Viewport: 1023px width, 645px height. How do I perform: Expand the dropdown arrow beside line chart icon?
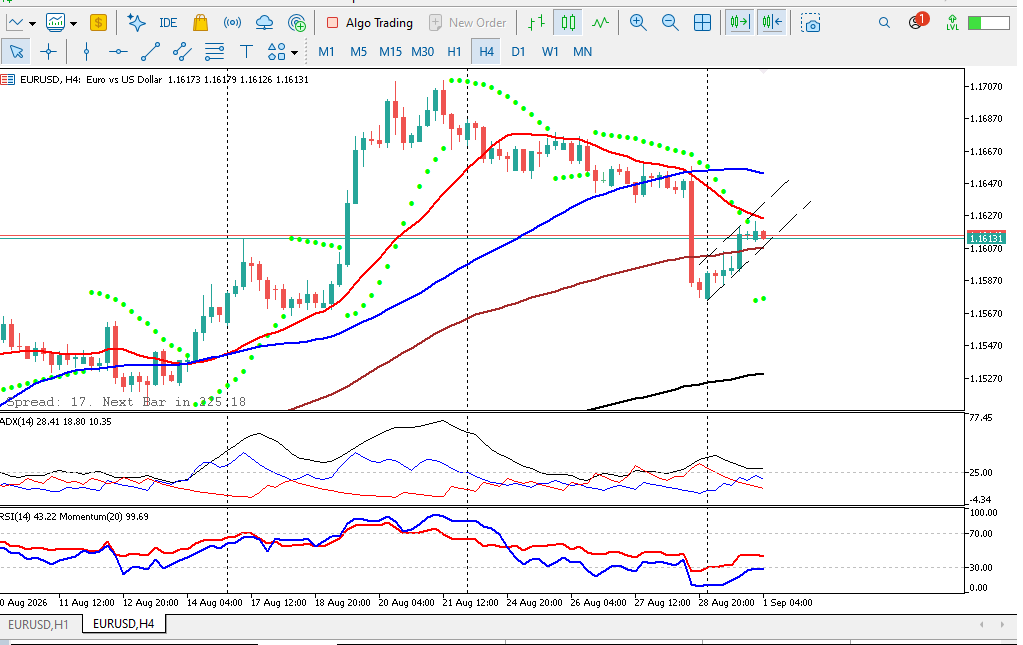[x=32, y=23]
